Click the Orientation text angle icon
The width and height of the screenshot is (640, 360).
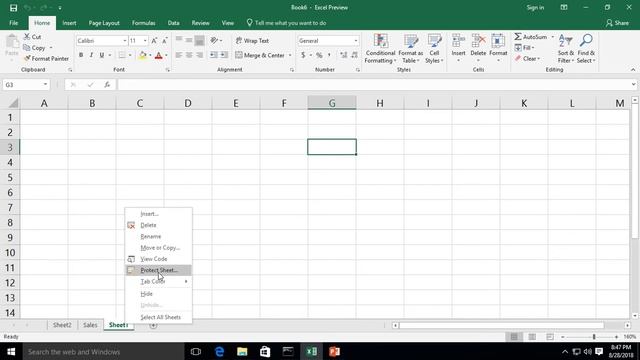214,41
